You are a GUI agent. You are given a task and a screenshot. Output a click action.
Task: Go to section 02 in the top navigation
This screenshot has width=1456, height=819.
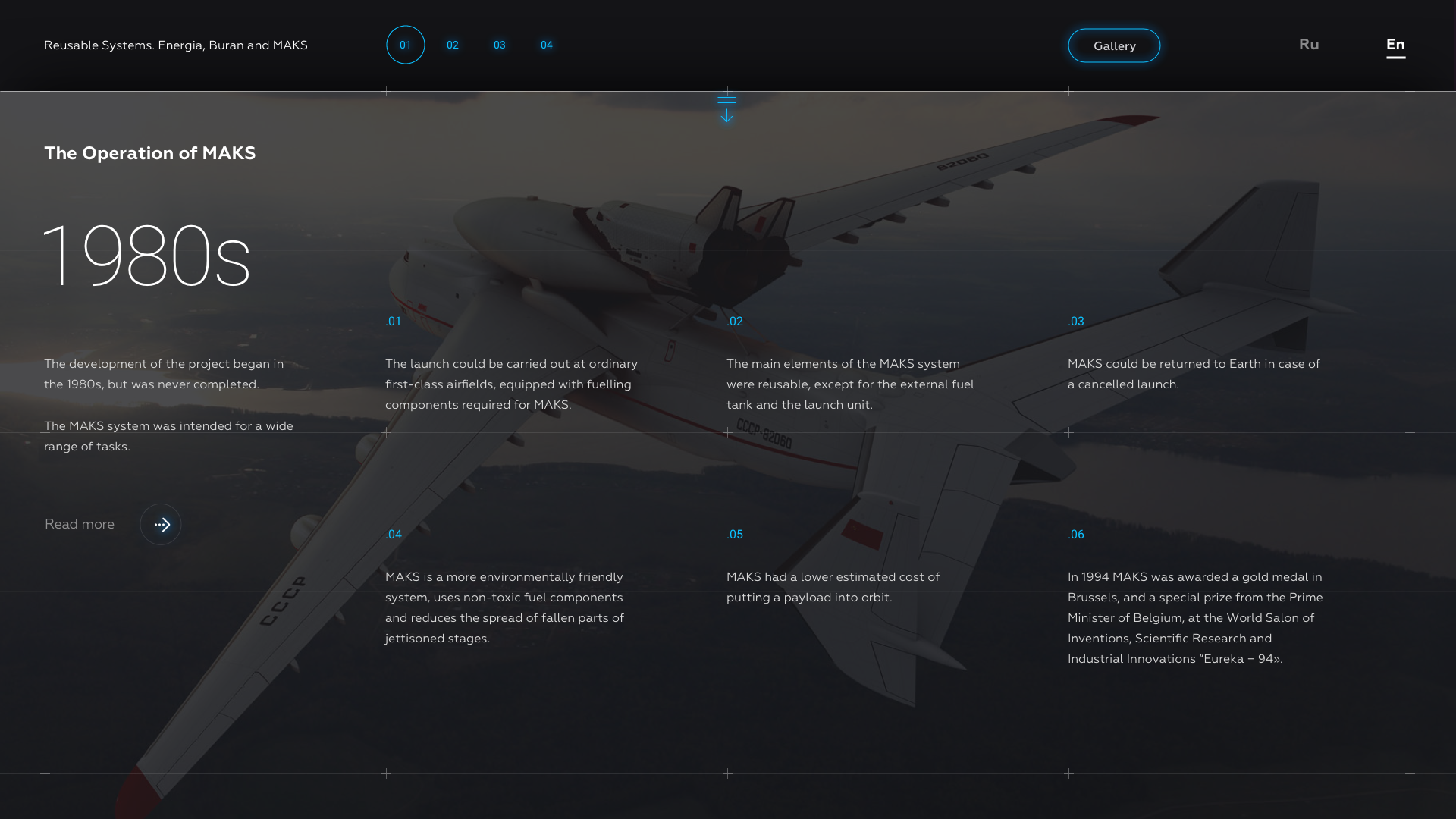click(x=453, y=45)
